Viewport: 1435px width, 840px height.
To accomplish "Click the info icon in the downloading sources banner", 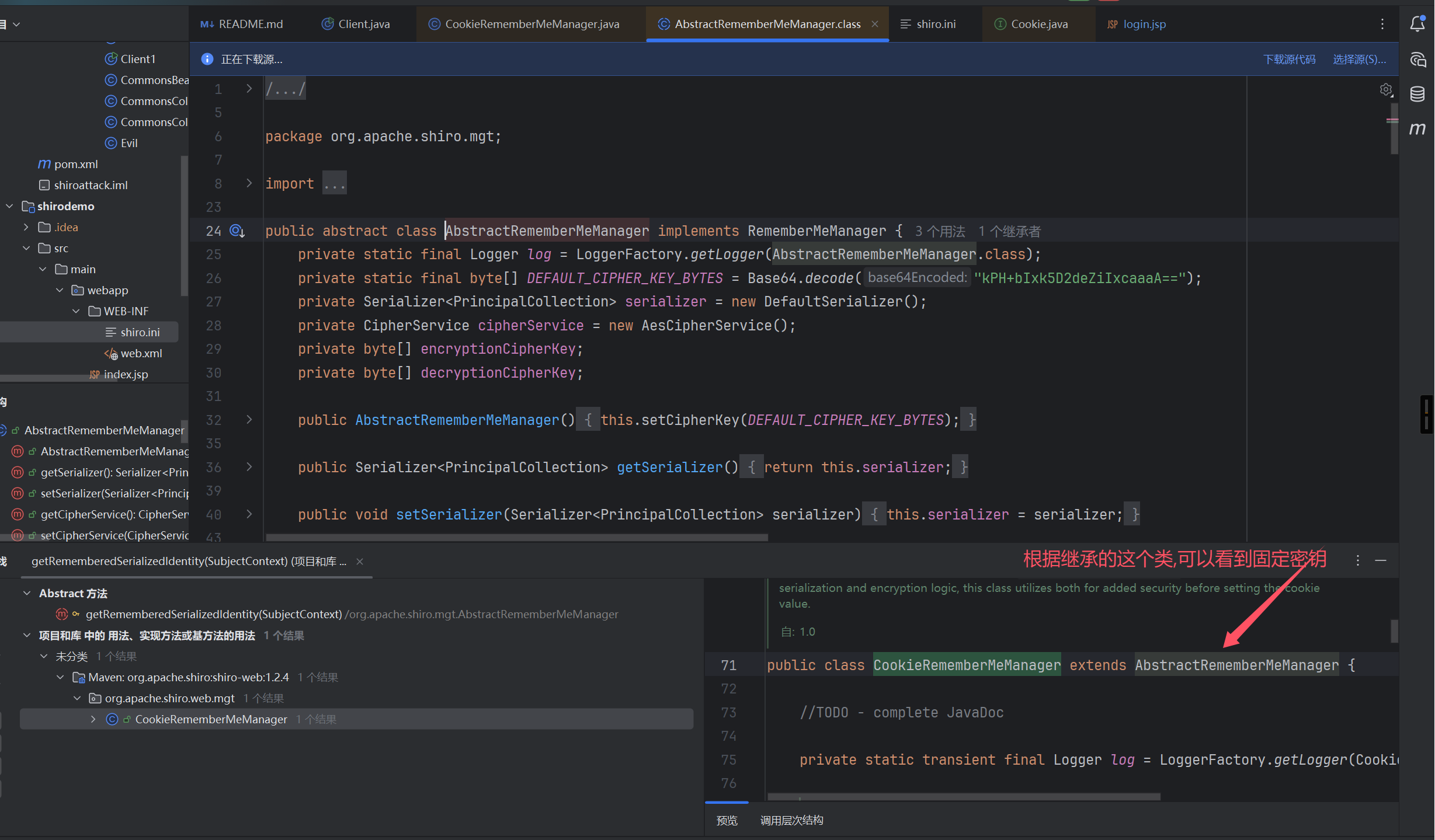I will 207,59.
